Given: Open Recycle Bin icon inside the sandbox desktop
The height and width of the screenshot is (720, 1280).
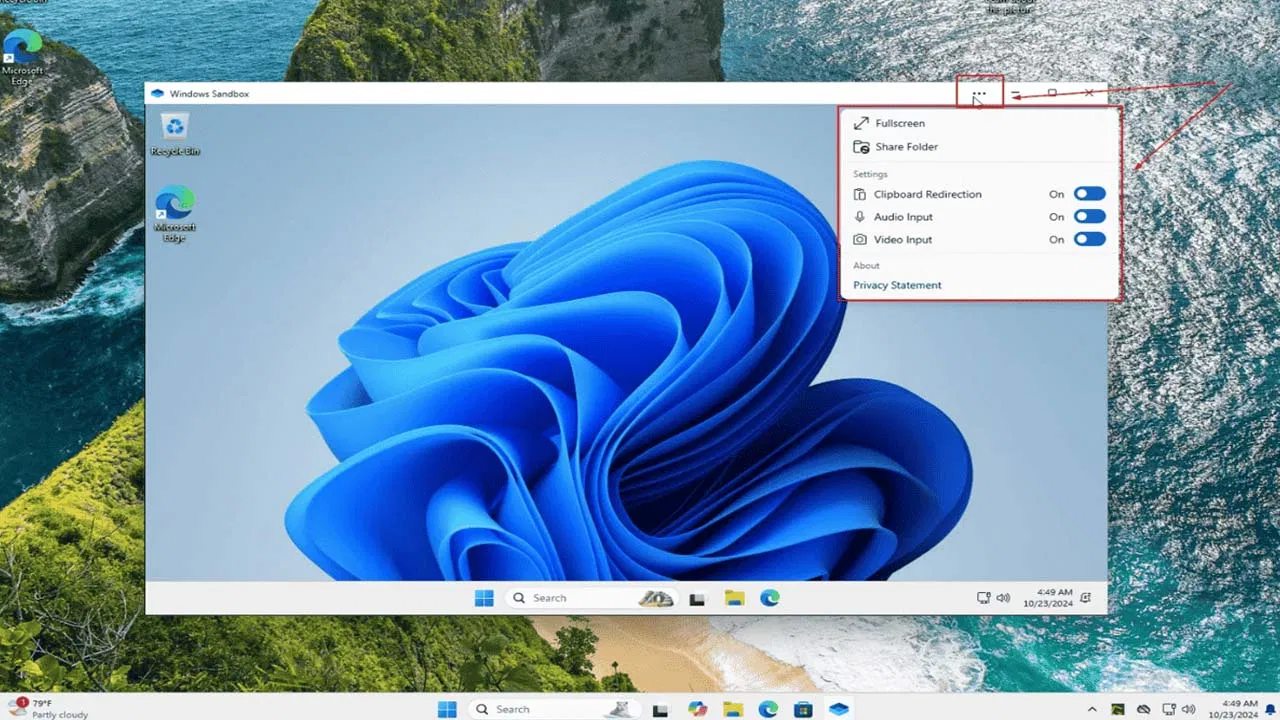Looking at the screenshot, I should 175,134.
